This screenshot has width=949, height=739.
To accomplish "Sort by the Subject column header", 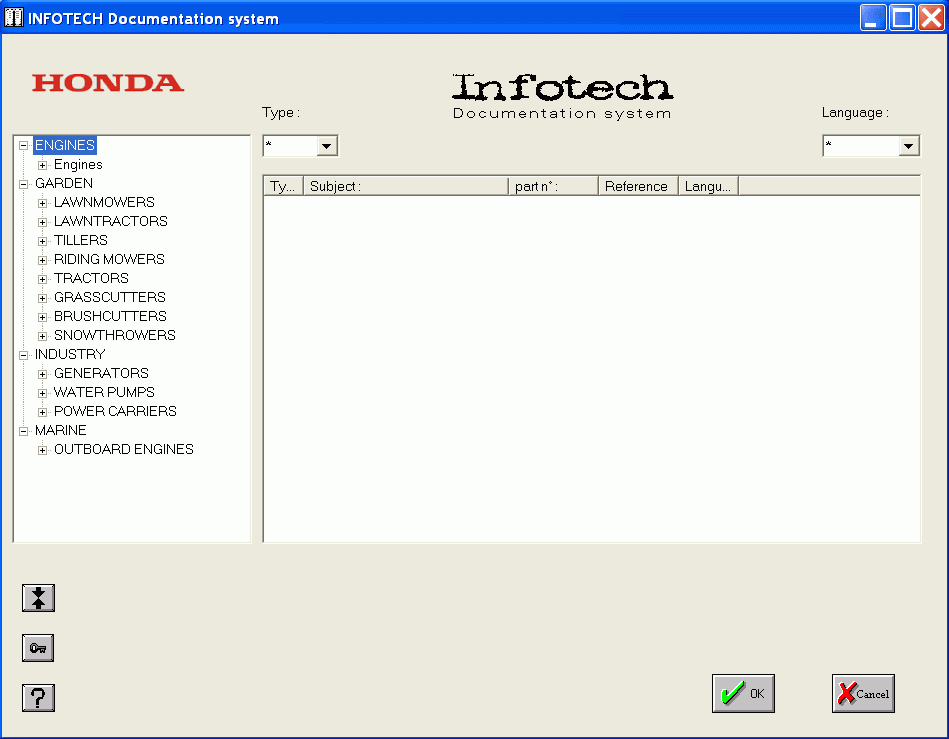I will point(406,186).
